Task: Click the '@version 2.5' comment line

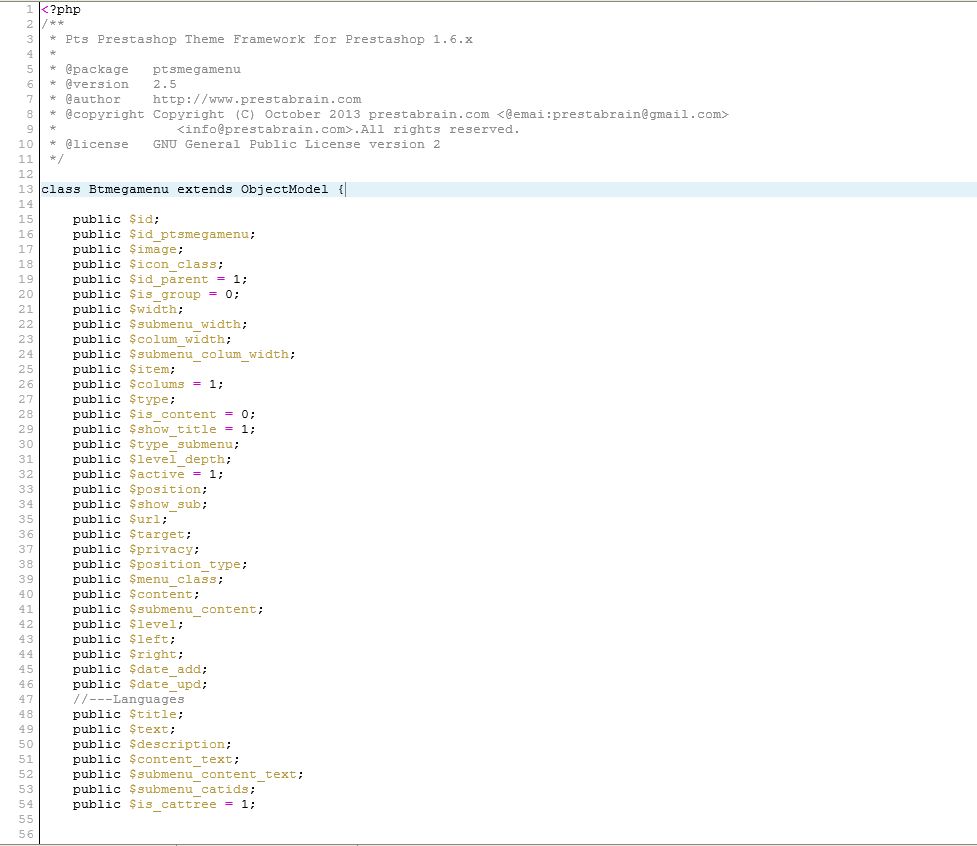Action: [x=113, y=84]
